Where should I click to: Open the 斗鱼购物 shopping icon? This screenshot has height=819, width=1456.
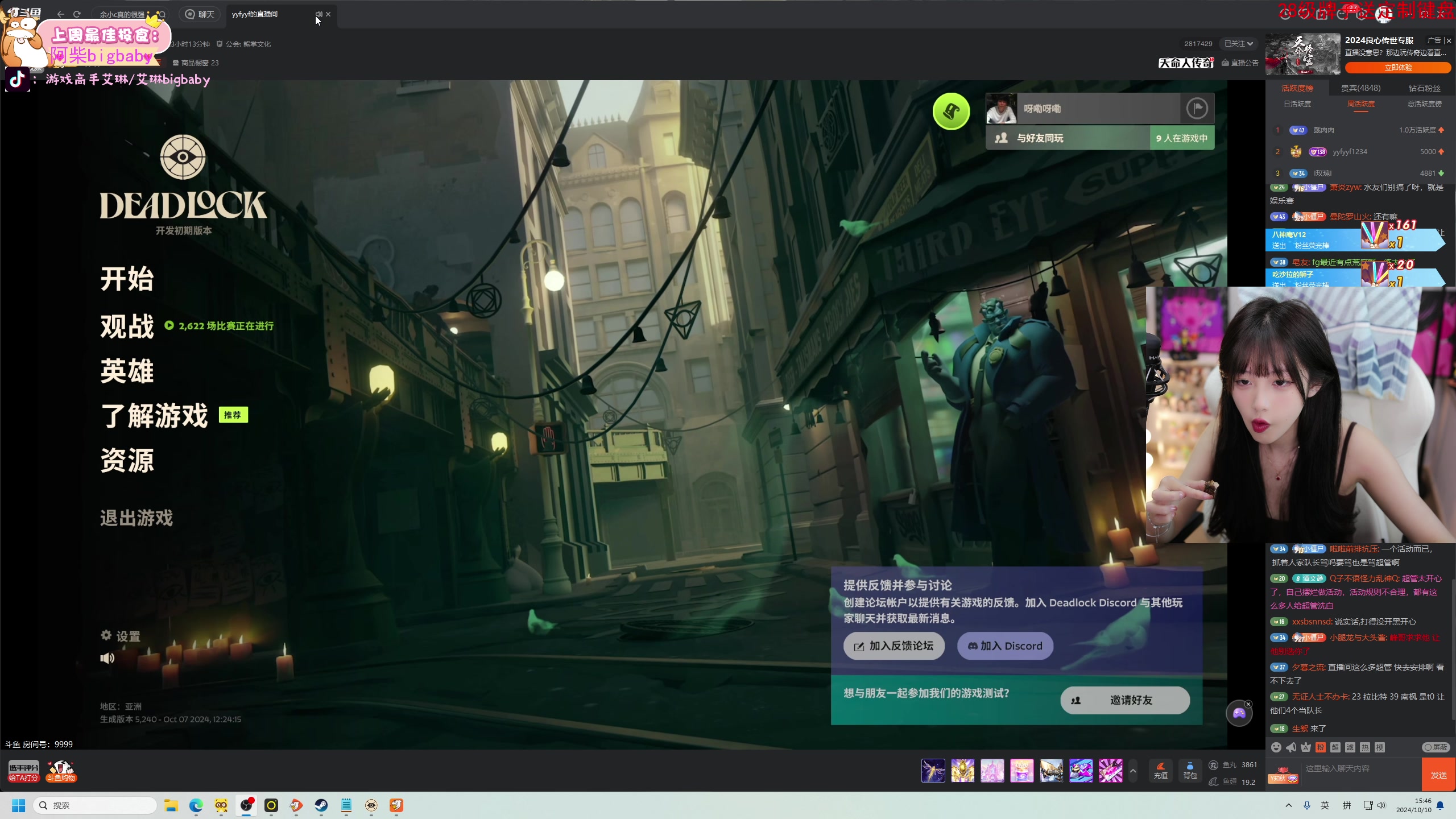coord(61,771)
